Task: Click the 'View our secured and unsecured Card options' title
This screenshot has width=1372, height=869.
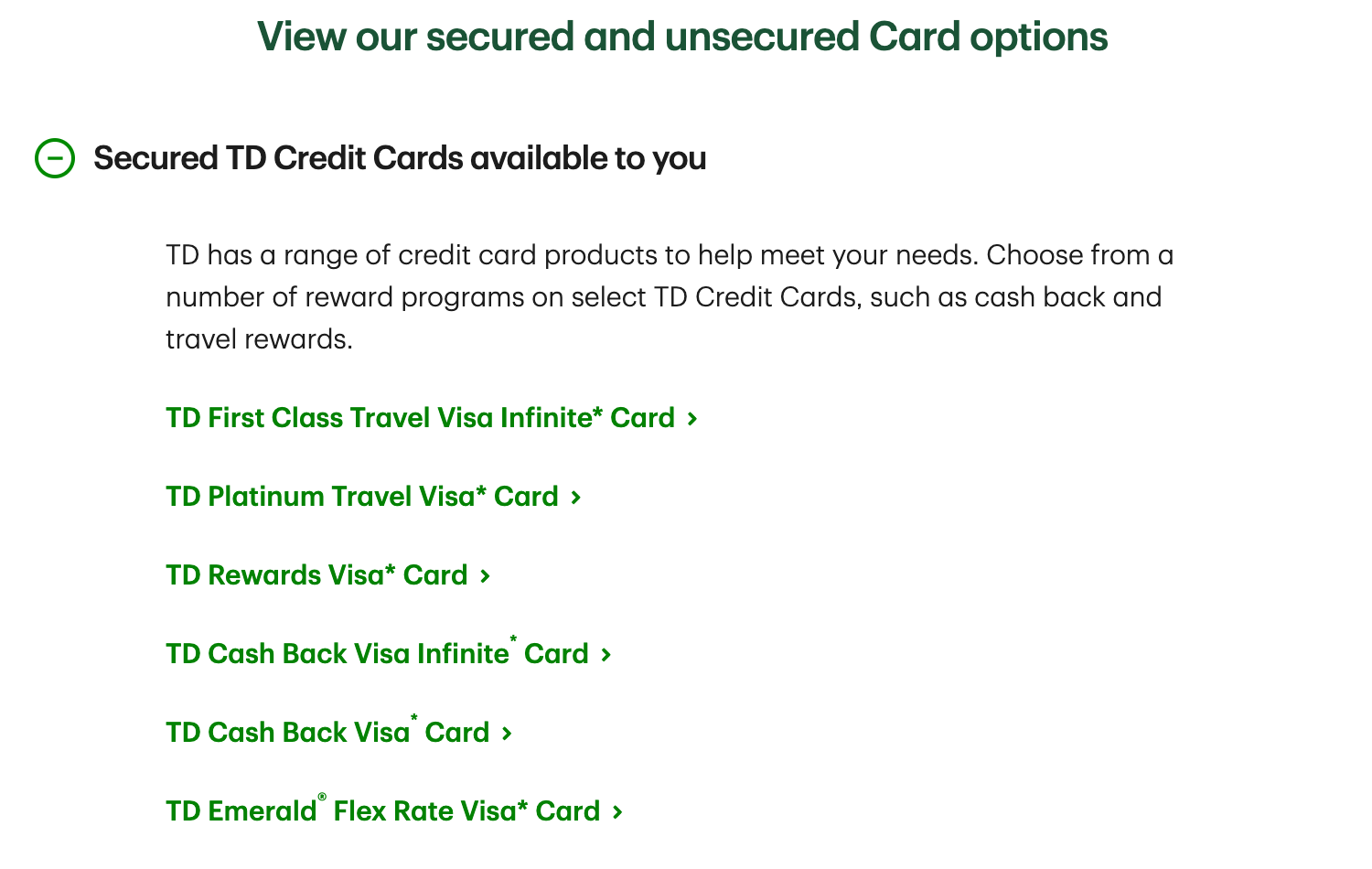Action: [x=682, y=37]
